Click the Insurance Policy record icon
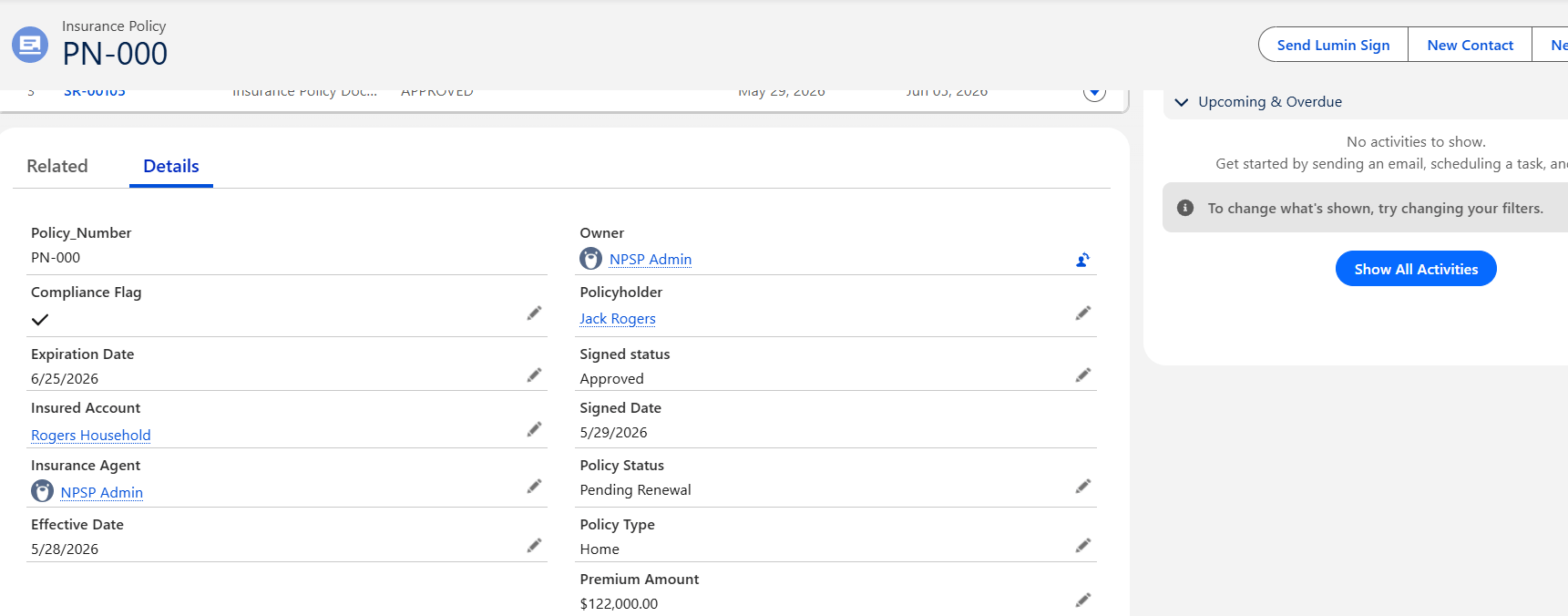1568x616 pixels. 30,44
